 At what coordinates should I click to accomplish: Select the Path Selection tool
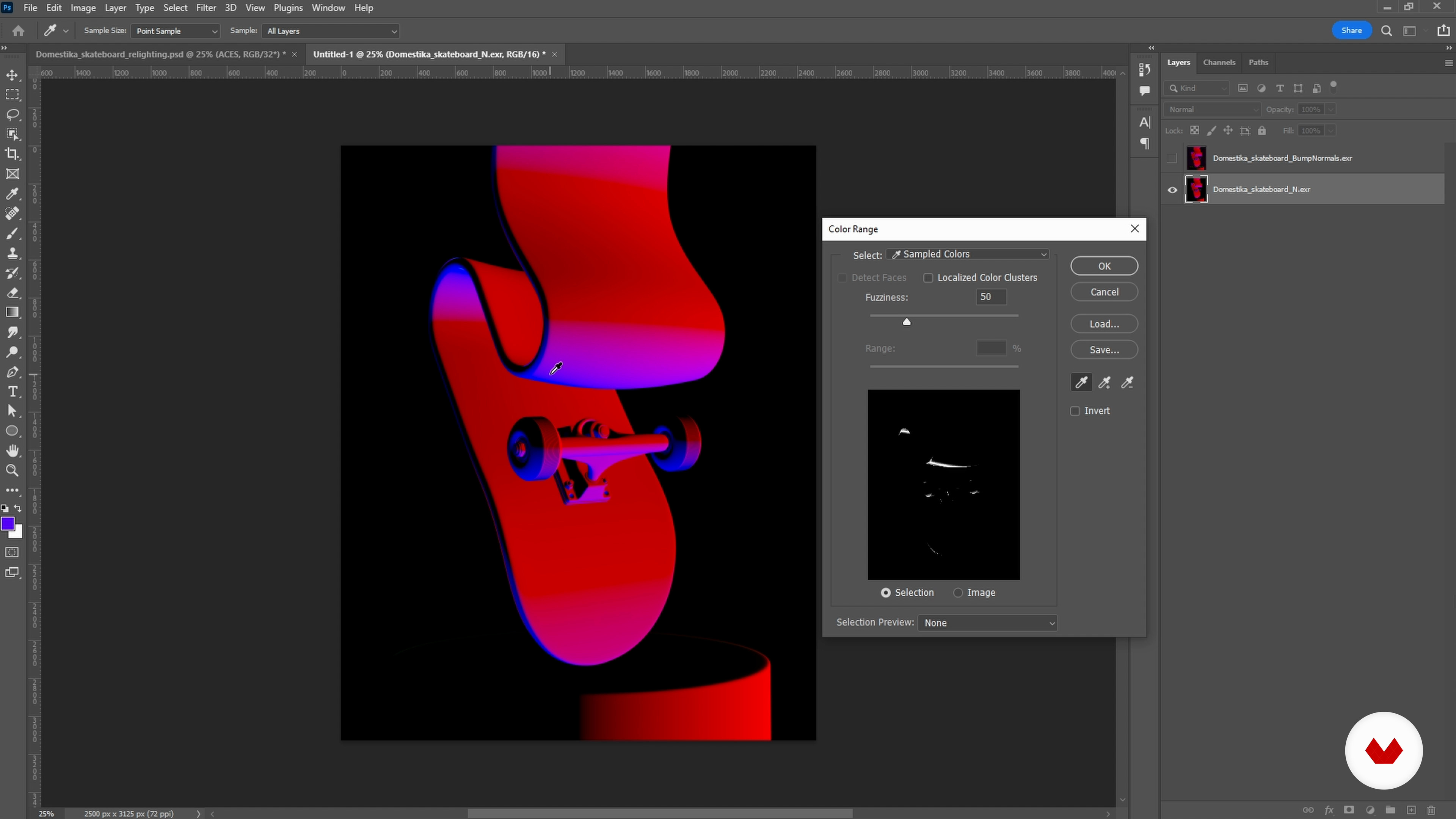[x=13, y=411]
